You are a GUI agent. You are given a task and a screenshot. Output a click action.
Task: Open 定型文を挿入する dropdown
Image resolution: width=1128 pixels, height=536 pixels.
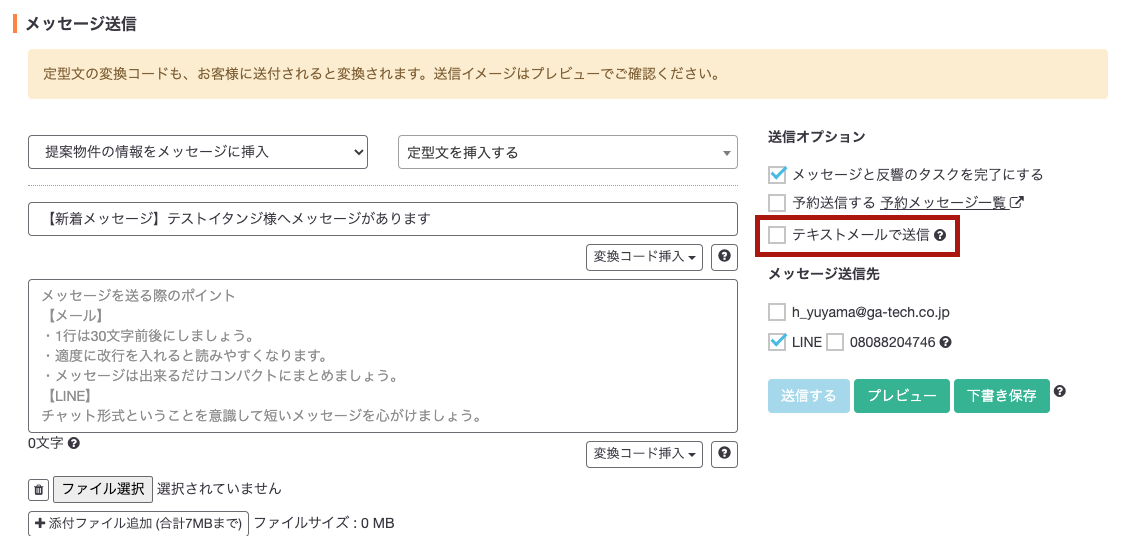click(x=568, y=152)
